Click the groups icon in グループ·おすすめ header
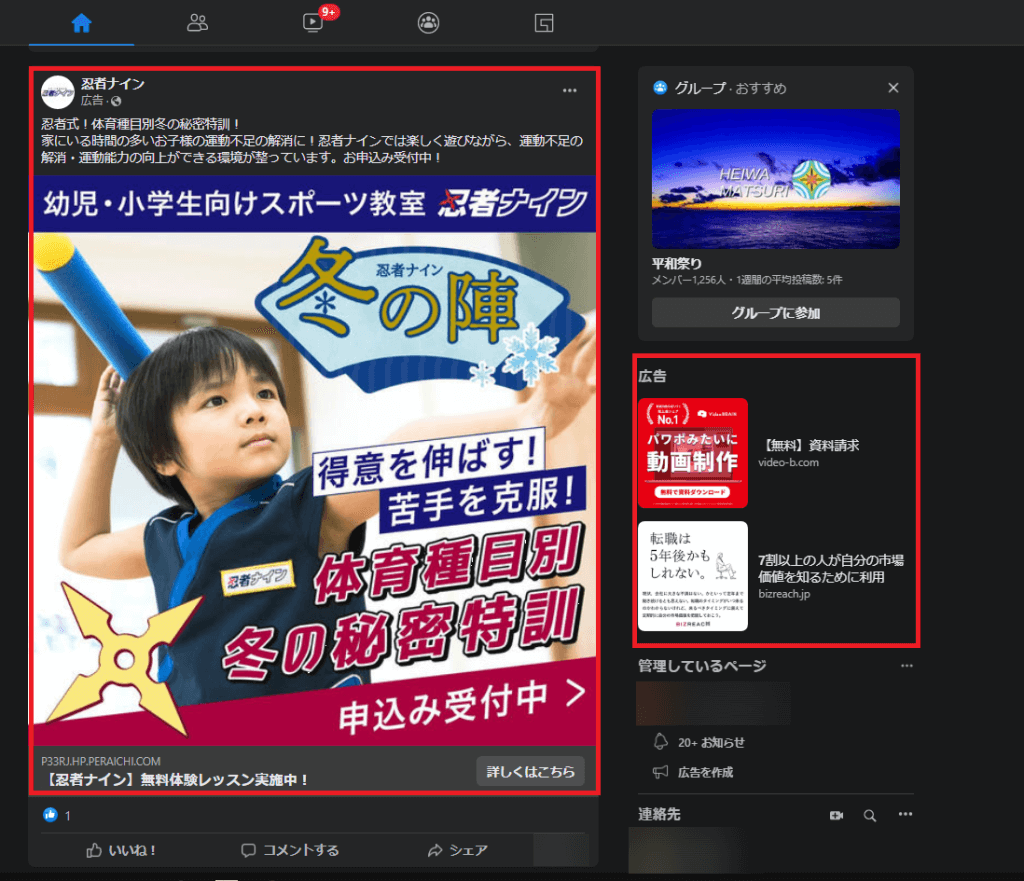The width and height of the screenshot is (1024, 881). [x=660, y=88]
